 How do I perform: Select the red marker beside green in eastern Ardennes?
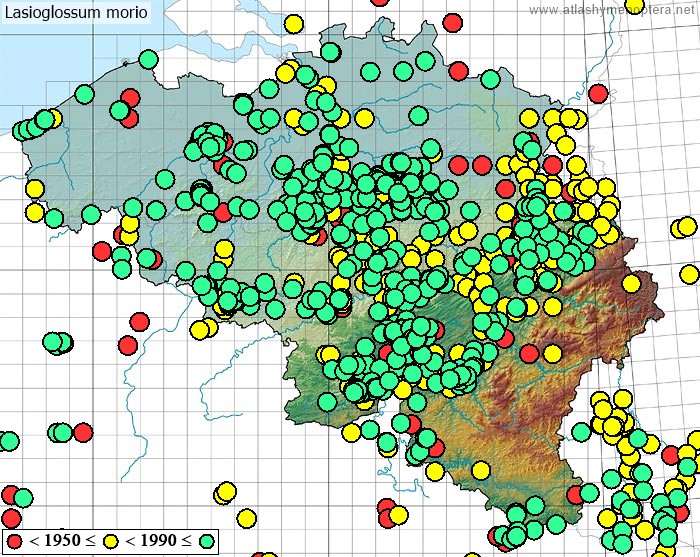tap(529, 353)
